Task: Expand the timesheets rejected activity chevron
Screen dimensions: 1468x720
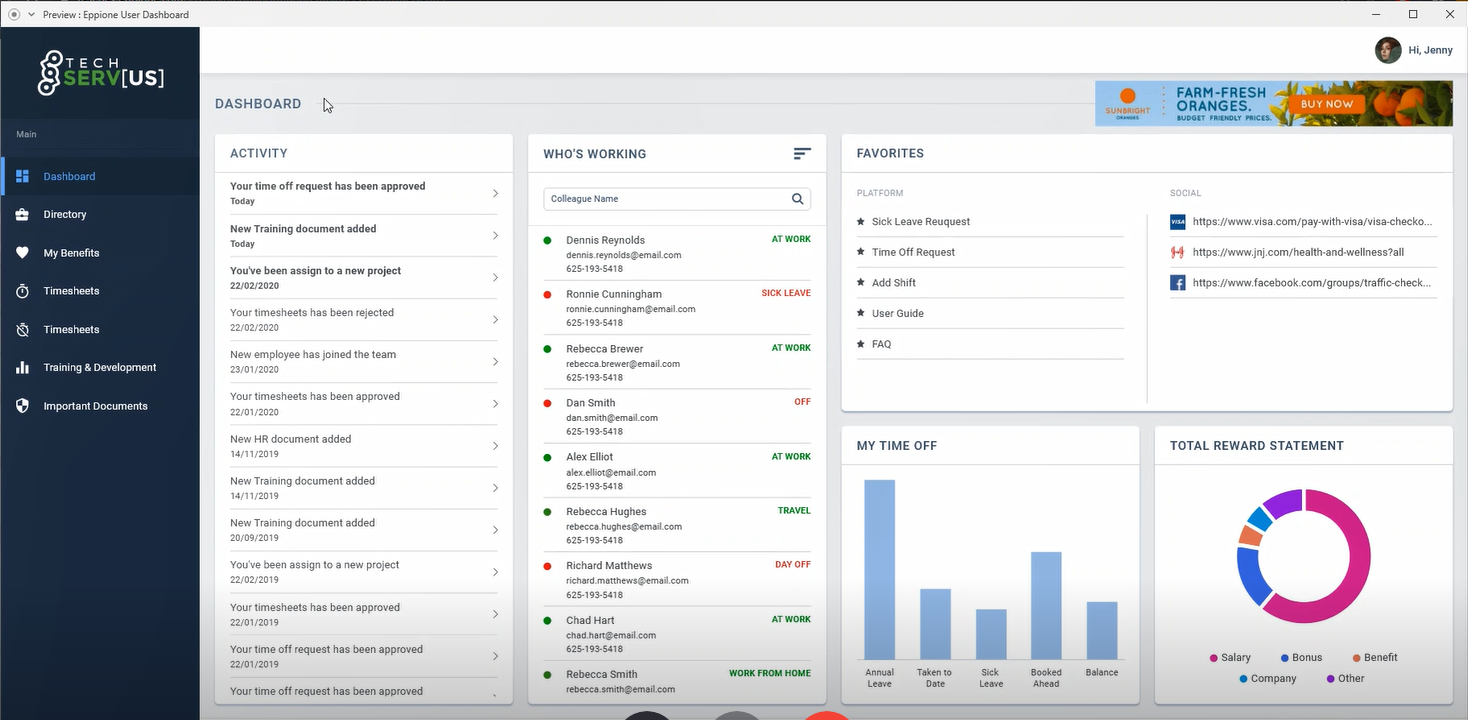Action: pos(495,320)
